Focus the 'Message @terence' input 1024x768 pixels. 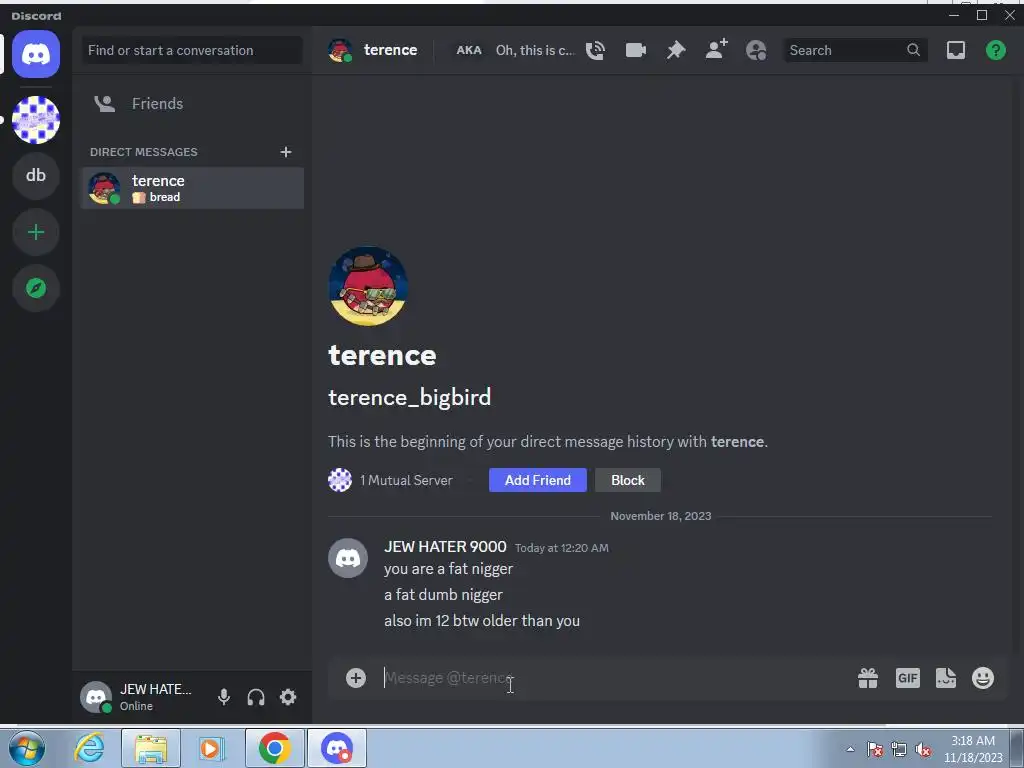click(614, 678)
